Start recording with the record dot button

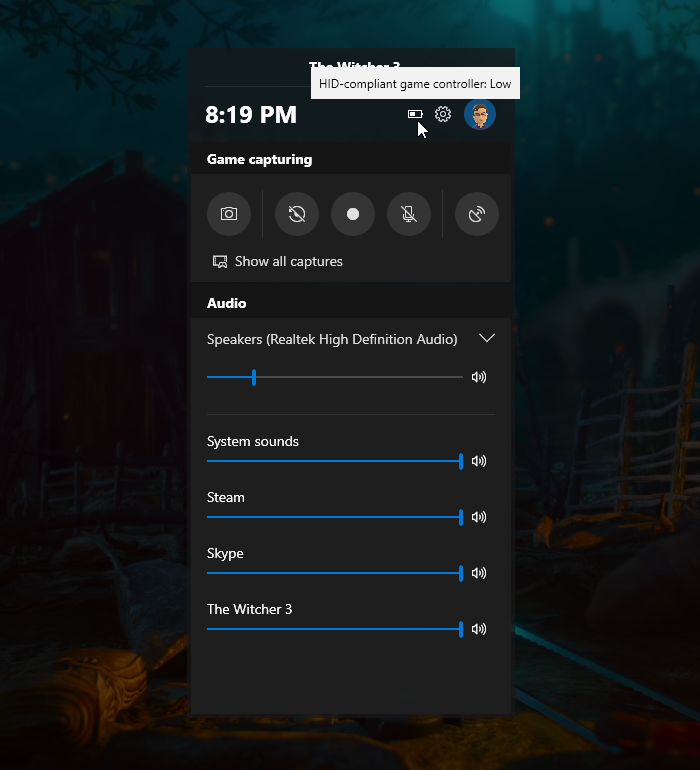pos(353,214)
